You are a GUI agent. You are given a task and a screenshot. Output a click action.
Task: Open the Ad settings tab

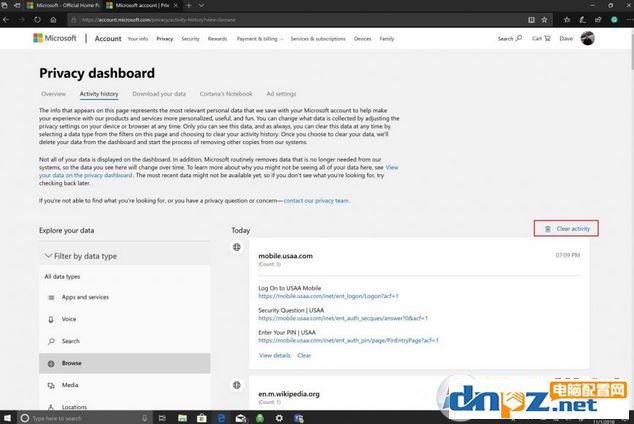point(281,94)
